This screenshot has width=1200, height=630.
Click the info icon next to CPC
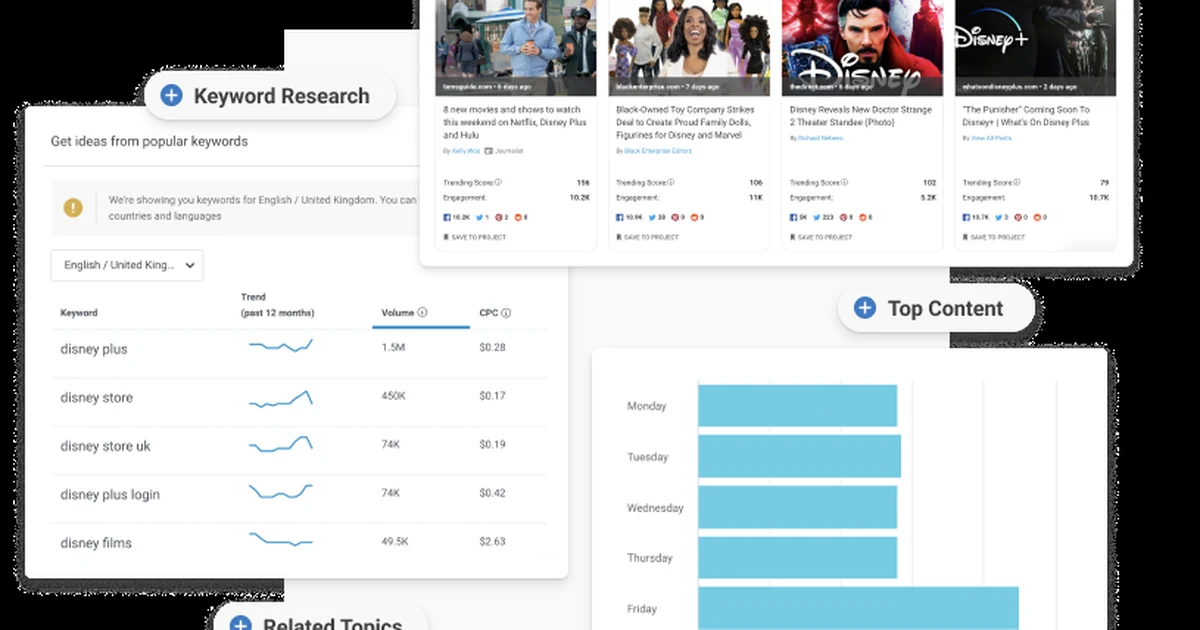click(506, 313)
